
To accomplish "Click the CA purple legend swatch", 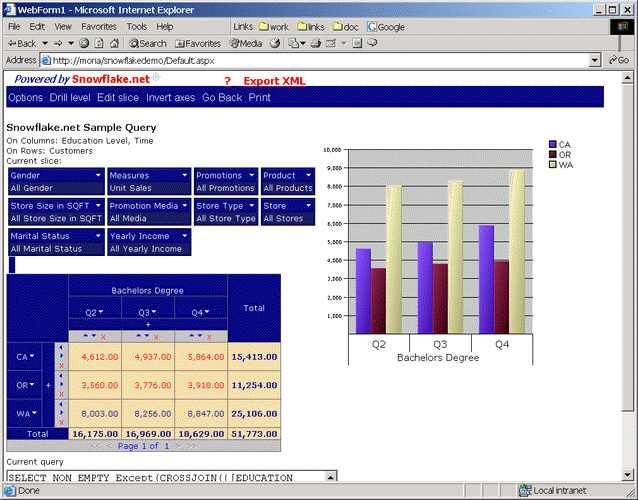I will click(553, 144).
